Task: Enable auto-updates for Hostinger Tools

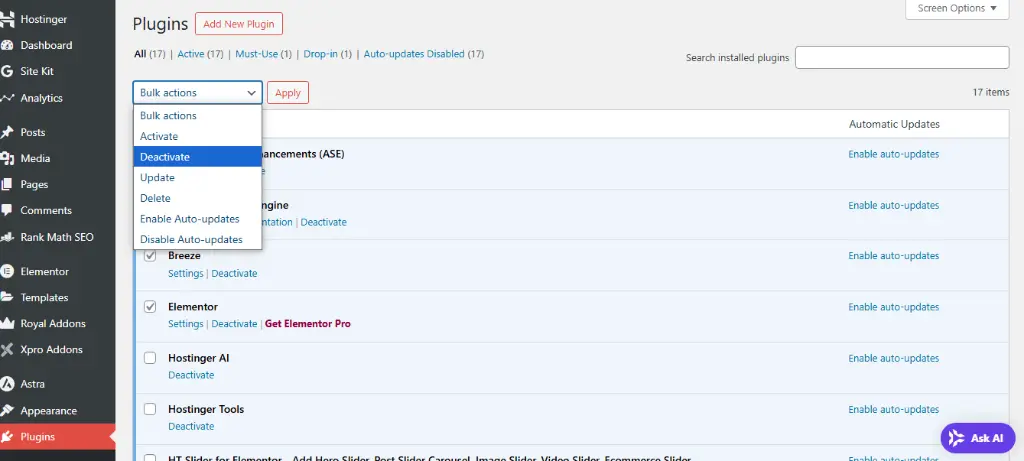Action: pyautogui.click(x=893, y=409)
